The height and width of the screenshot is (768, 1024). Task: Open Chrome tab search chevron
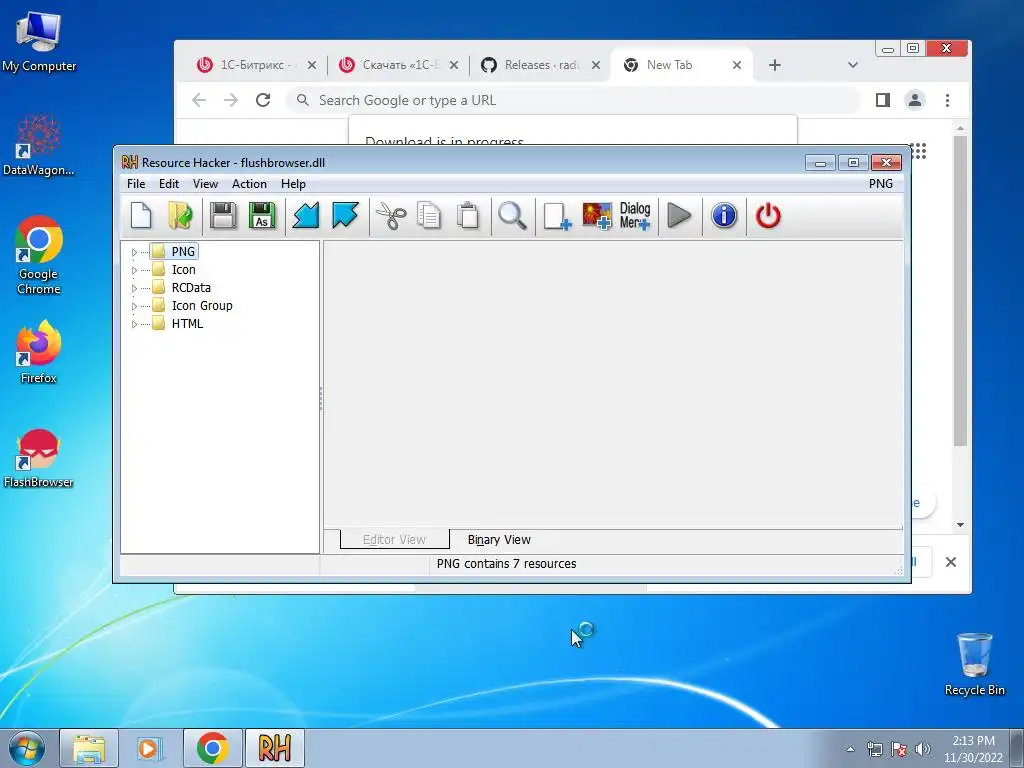tap(852, 65)
